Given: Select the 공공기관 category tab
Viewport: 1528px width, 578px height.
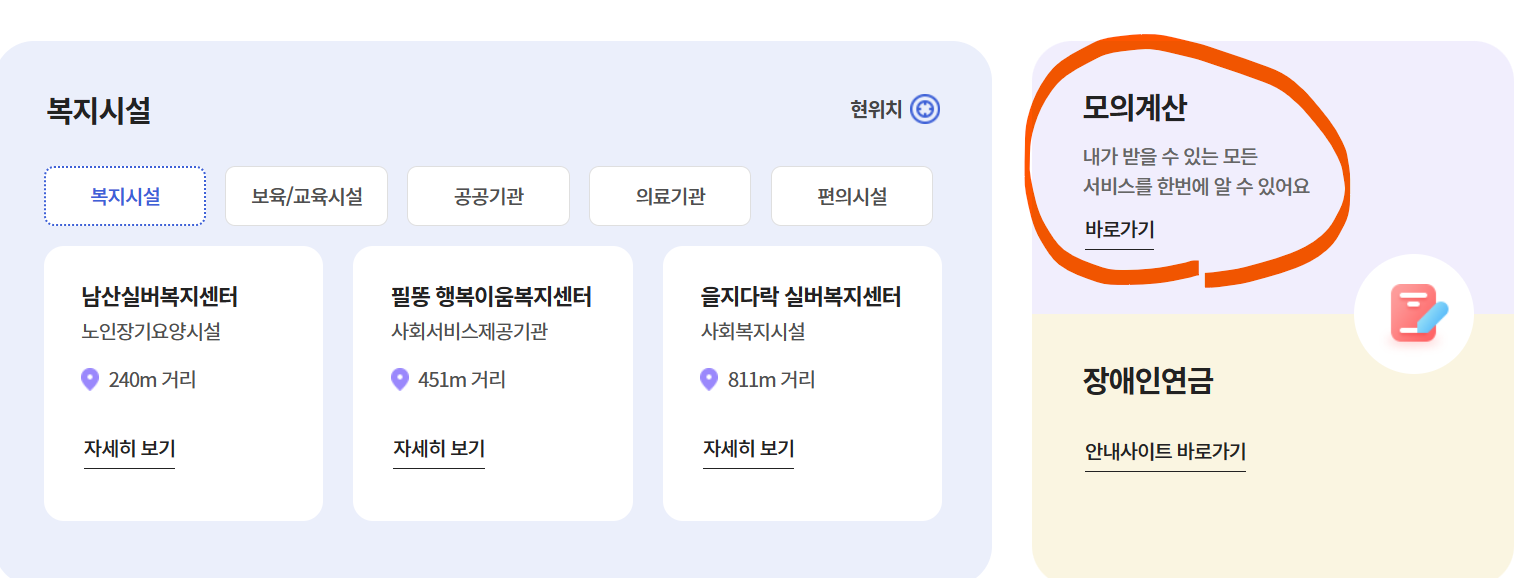Looking at the screenshot, I should [488, 196].
